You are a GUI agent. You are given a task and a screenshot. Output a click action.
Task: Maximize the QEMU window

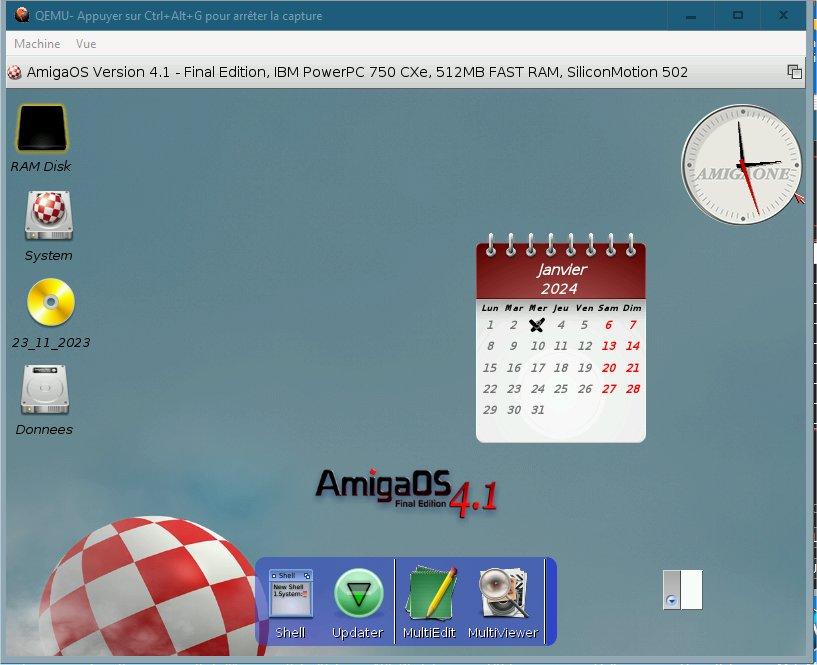pyautogui.click(x=738, y=16)
